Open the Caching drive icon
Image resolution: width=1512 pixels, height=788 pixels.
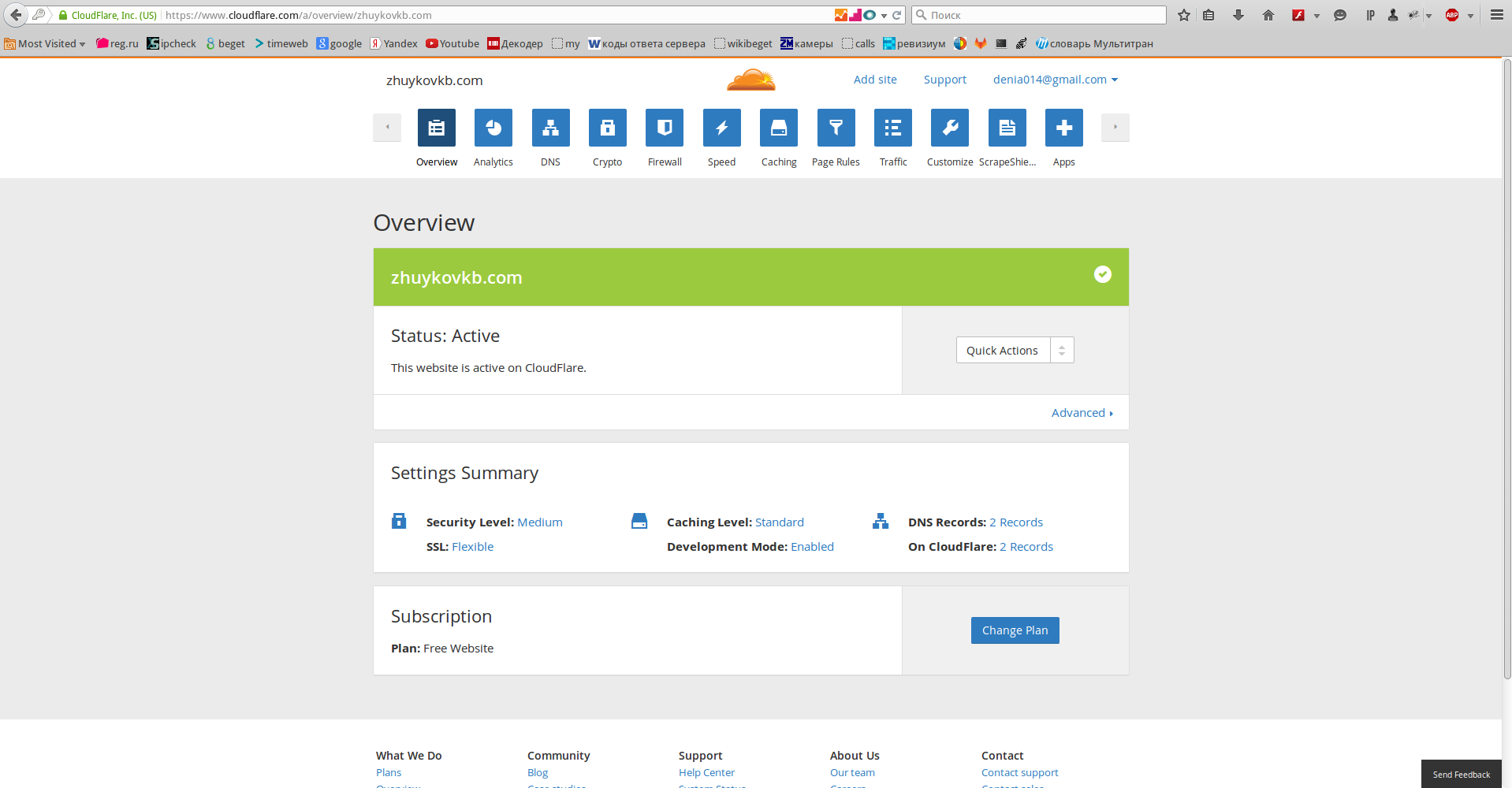coord(779,128)
